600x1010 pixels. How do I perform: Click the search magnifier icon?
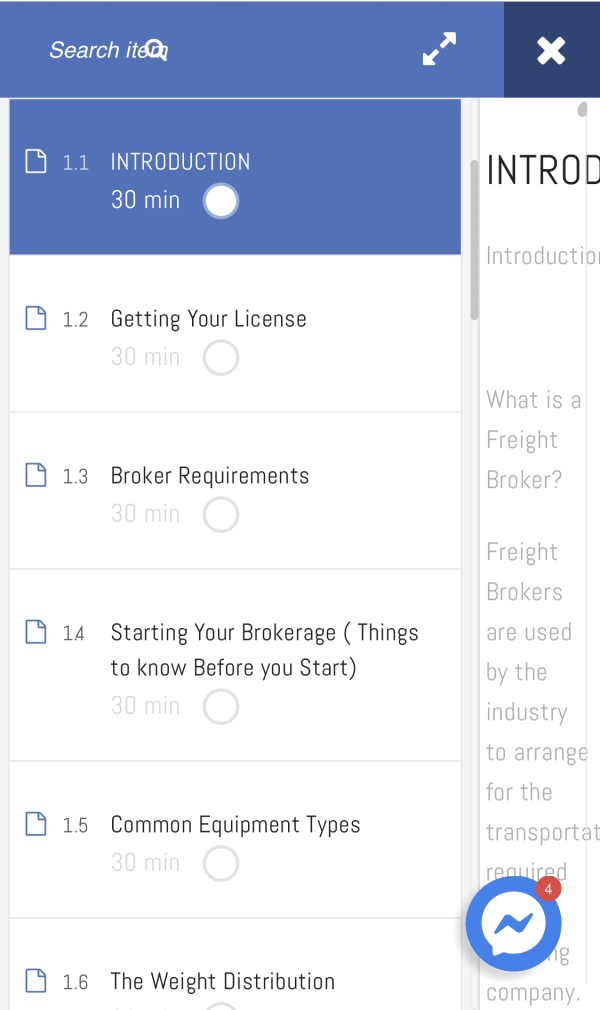pyautogui.click(x=156, y=49)
